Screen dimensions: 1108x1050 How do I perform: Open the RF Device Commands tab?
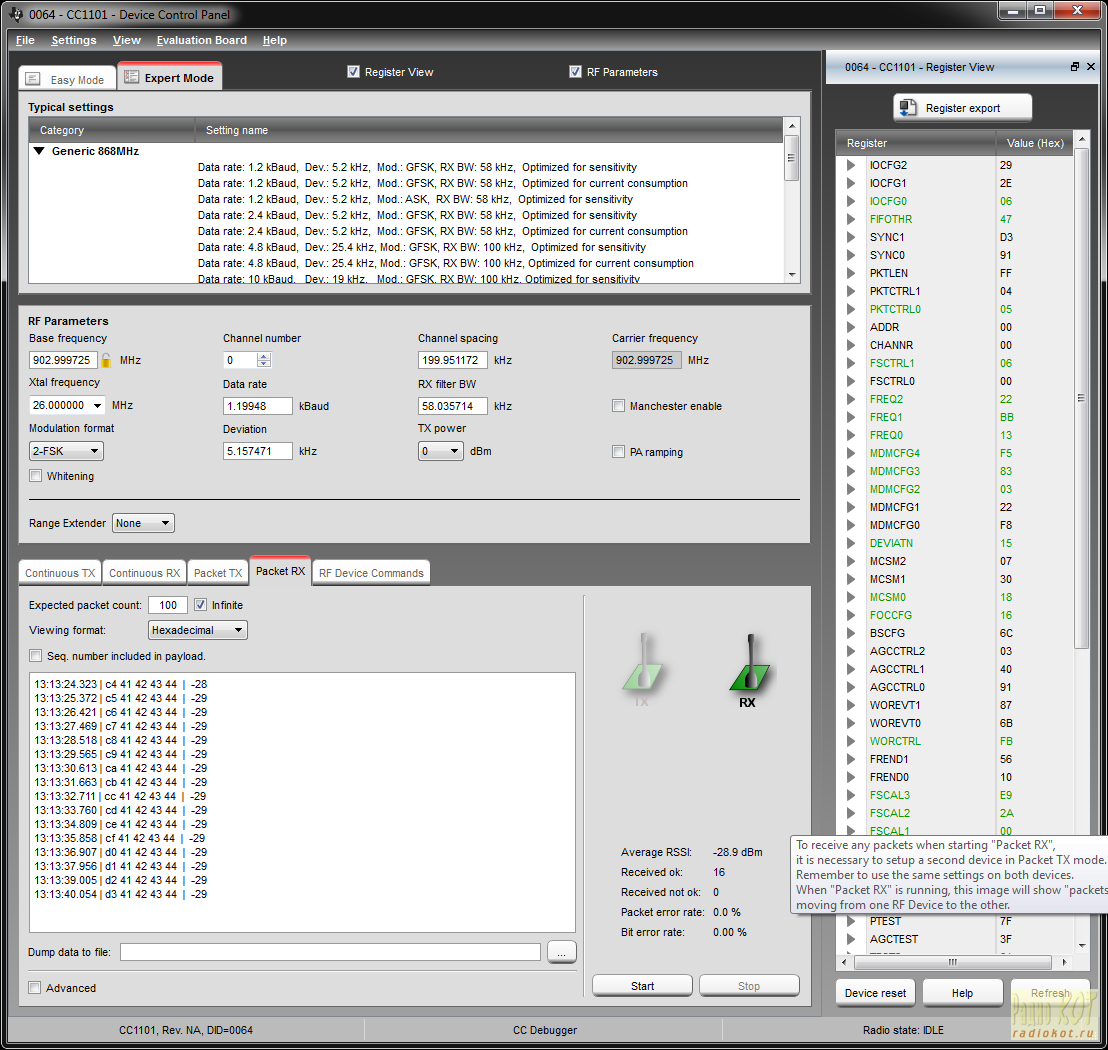point(371,573)
